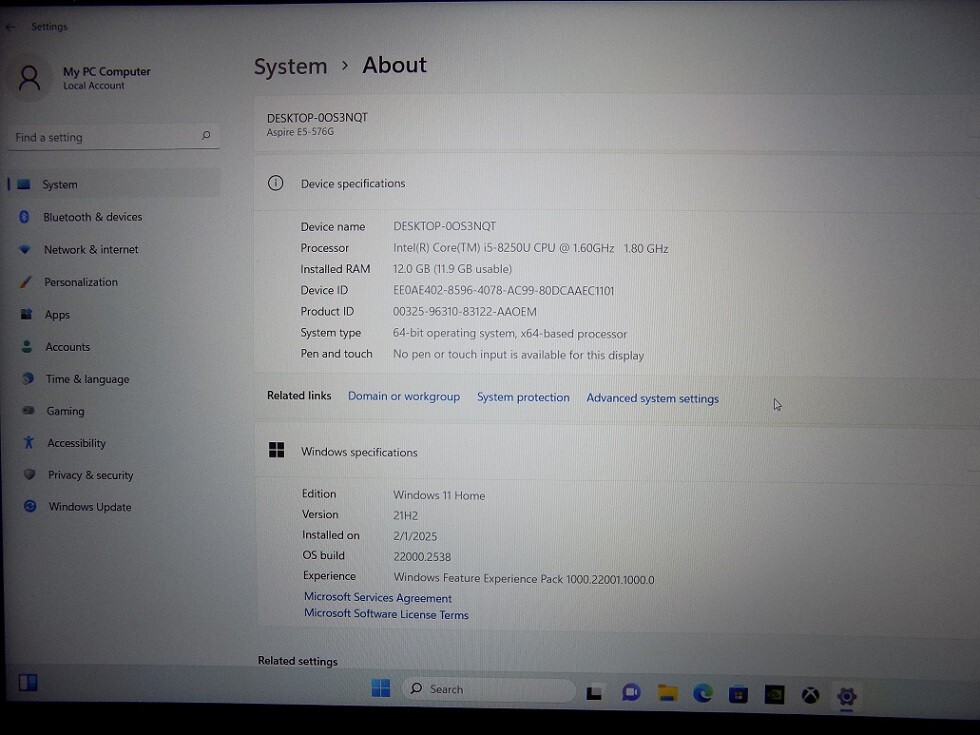Go back with the Settings back arrow
The image size is (980, 735).
point(9,27)
